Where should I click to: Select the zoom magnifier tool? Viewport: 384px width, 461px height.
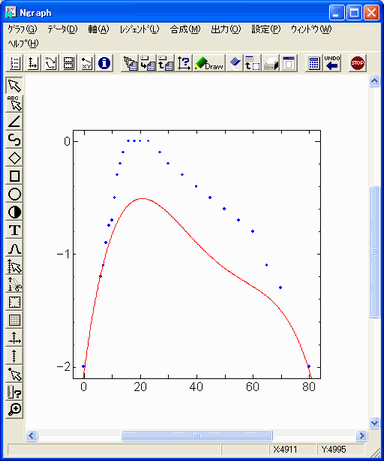coord(14,410)
